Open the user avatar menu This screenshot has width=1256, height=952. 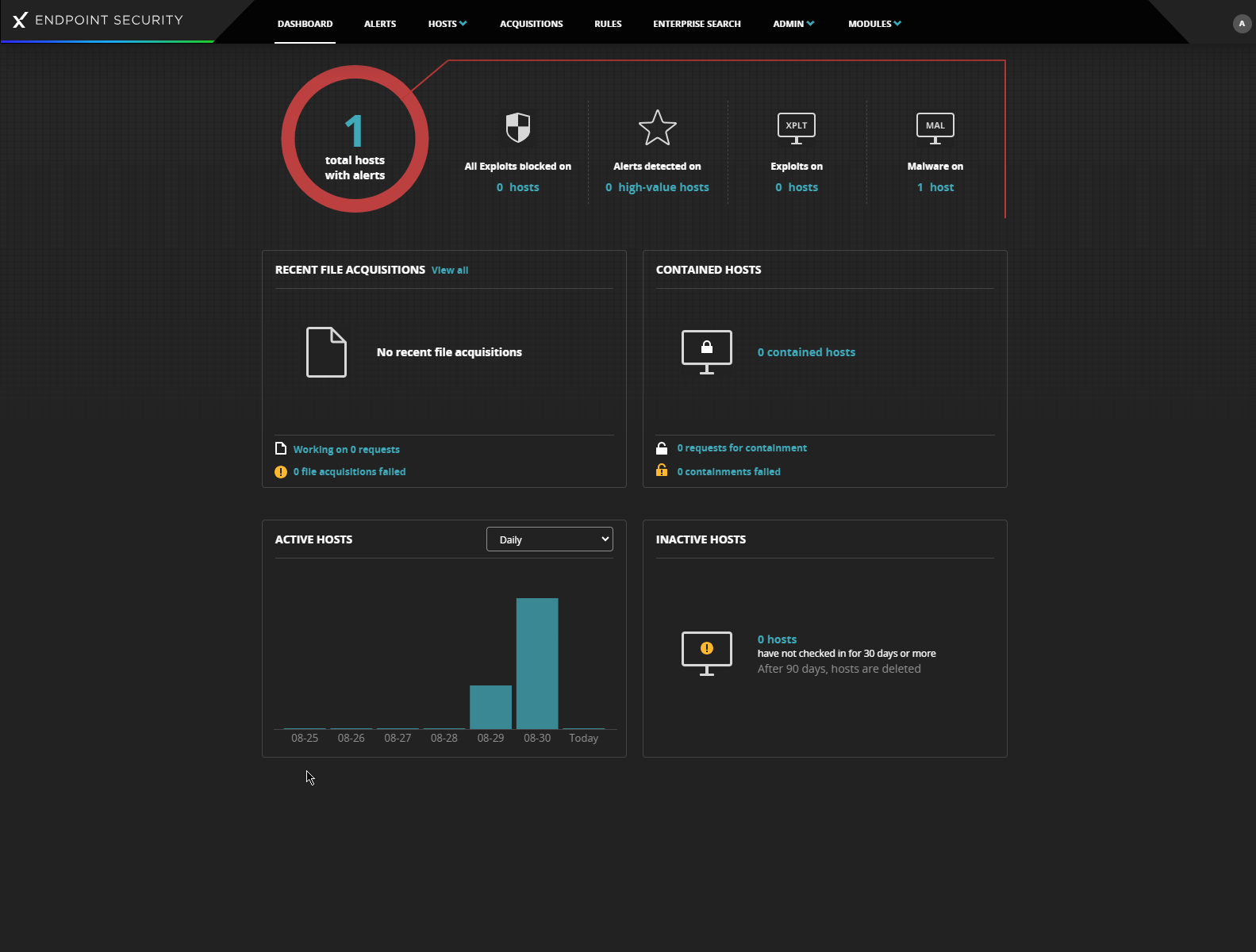tap(1242, 24)
